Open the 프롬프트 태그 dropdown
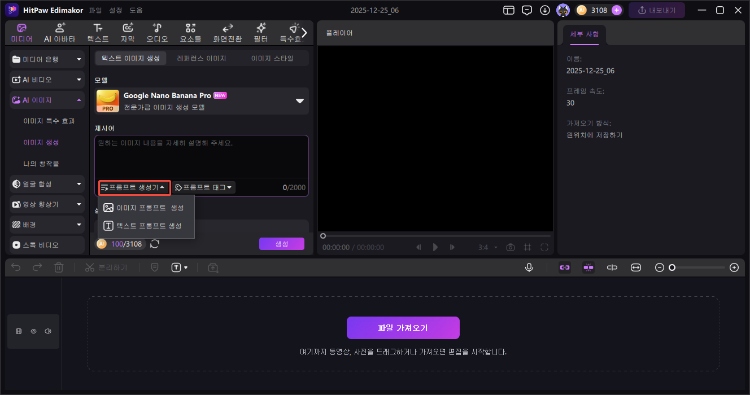750x395 pixels. click(x=203, y=187)
